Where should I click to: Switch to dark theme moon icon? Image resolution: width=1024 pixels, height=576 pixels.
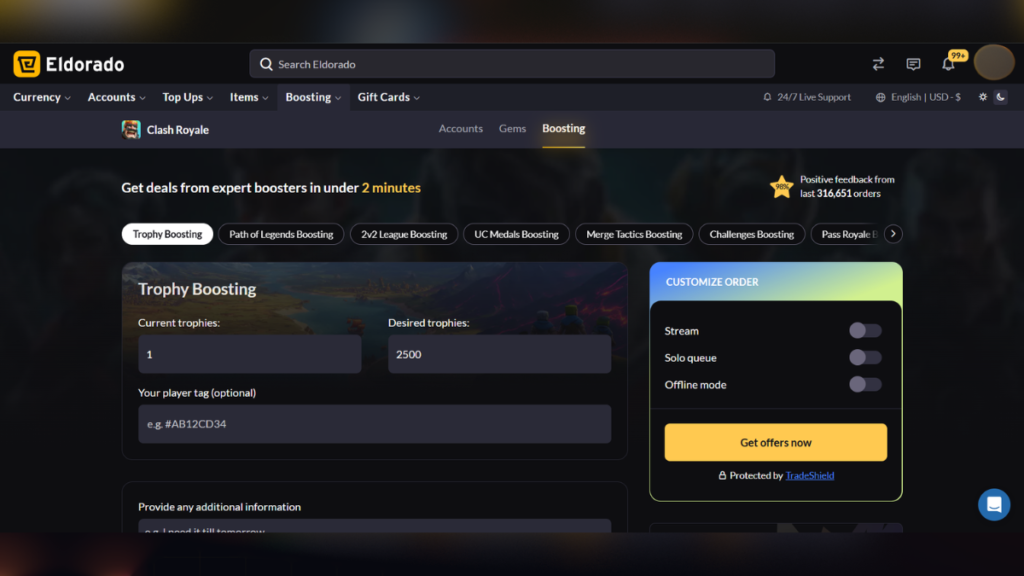1000,97
